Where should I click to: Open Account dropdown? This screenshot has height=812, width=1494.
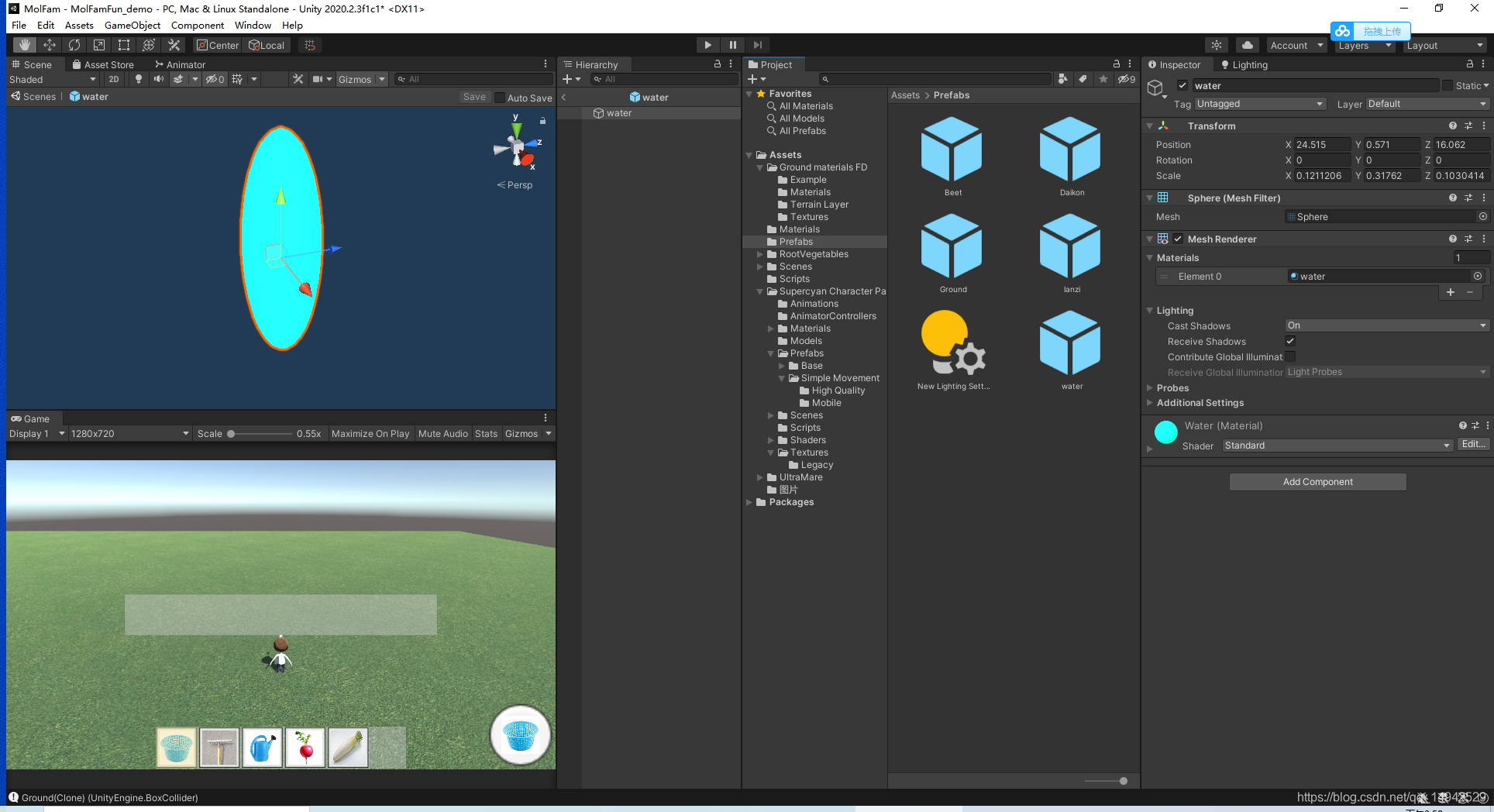coord(1296,45)
